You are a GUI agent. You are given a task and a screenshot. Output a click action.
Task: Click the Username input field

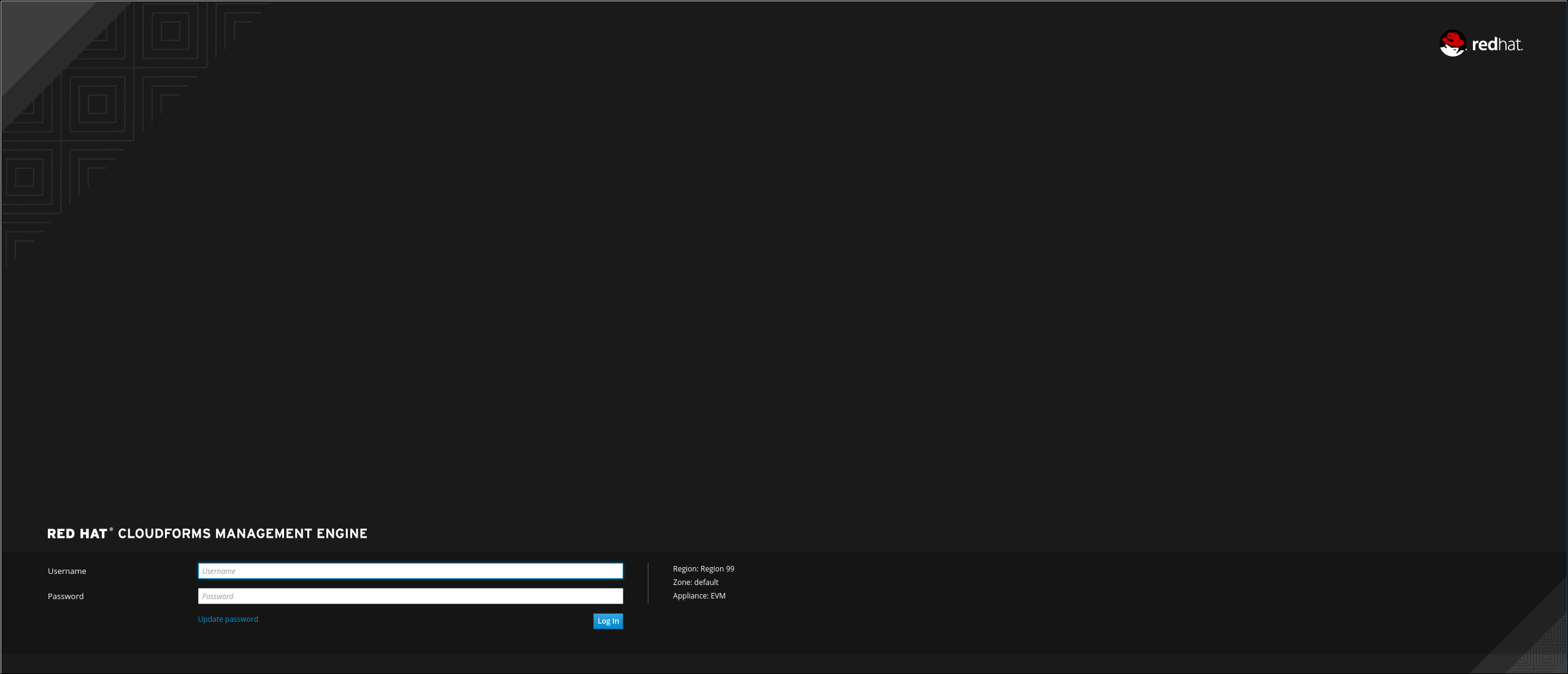(x=410, y=571)
